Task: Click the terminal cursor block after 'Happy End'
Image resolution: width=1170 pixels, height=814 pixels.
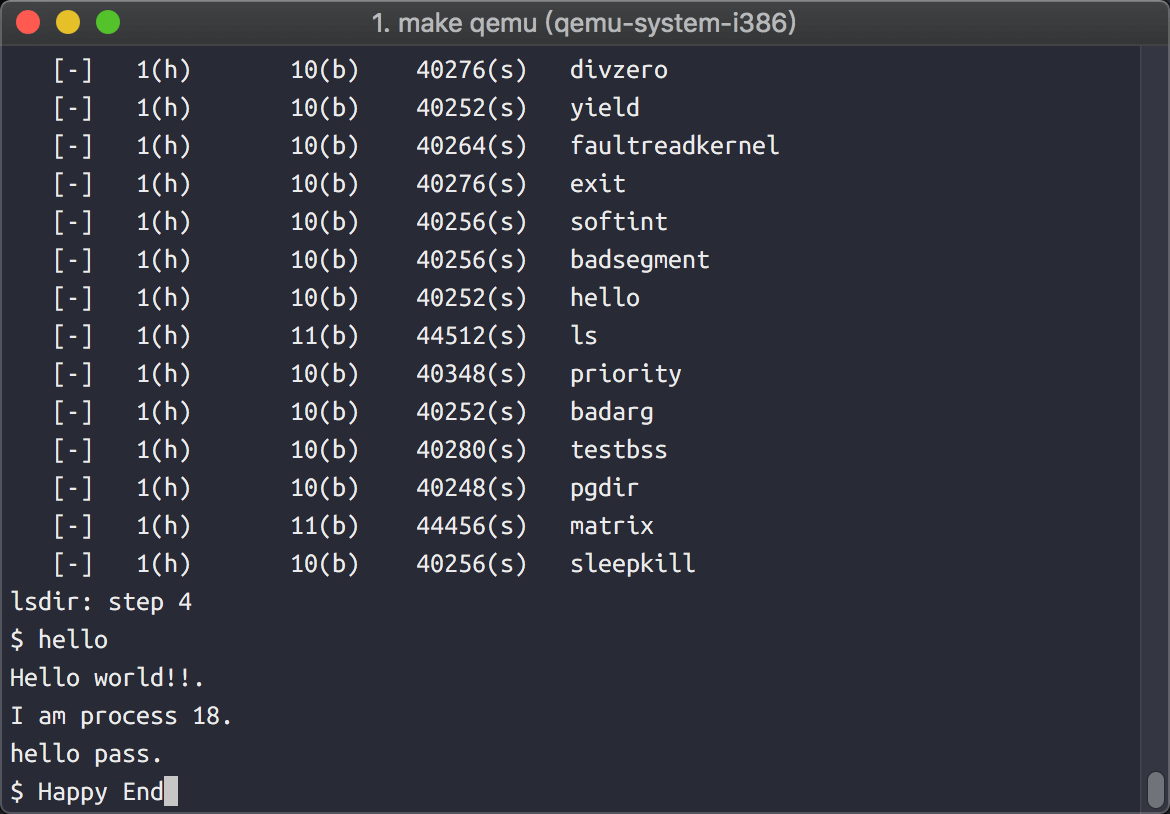Action: click(171, 792)
